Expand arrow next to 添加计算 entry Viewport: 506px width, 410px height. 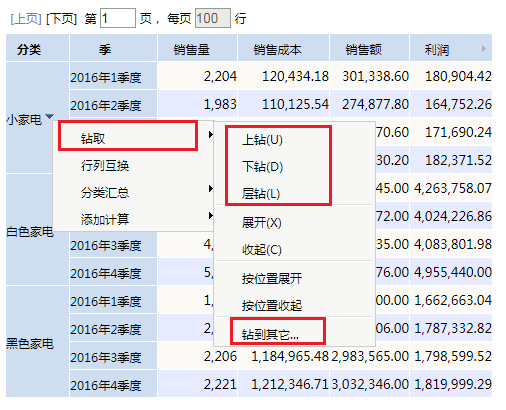211,216
